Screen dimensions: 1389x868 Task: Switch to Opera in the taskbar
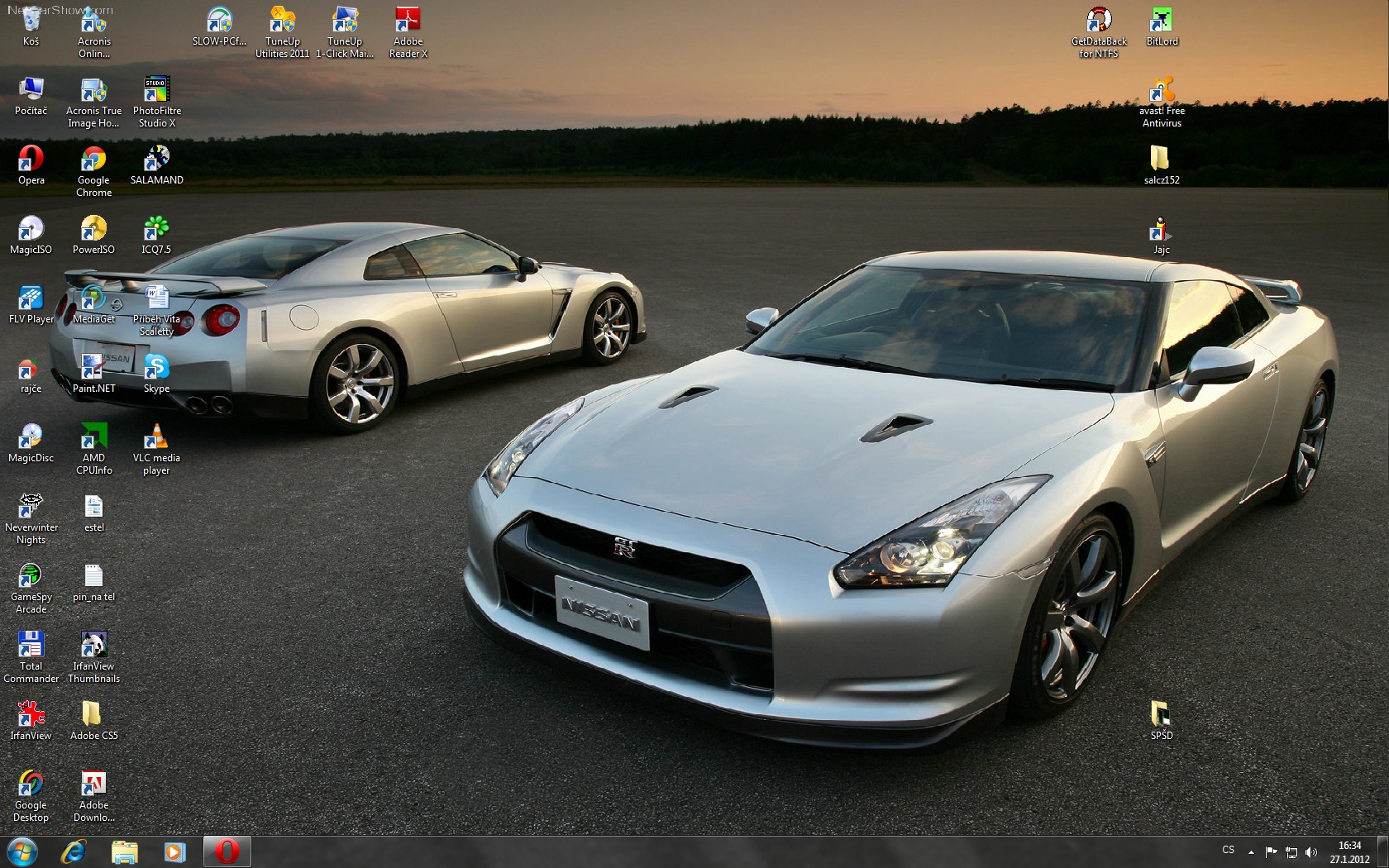point(227,851)
